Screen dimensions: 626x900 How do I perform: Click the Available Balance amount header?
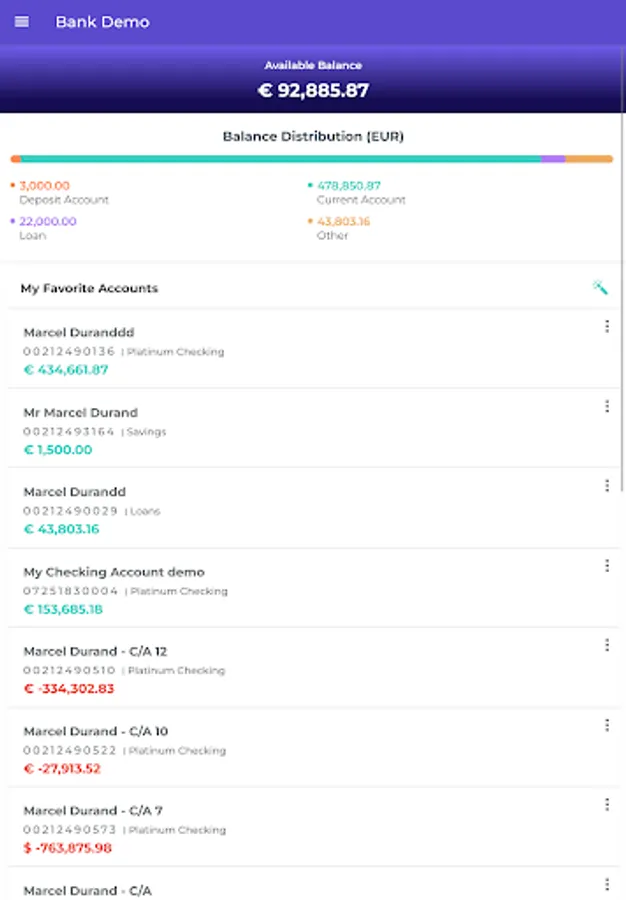pyautogui.click(x=313, y=90)
